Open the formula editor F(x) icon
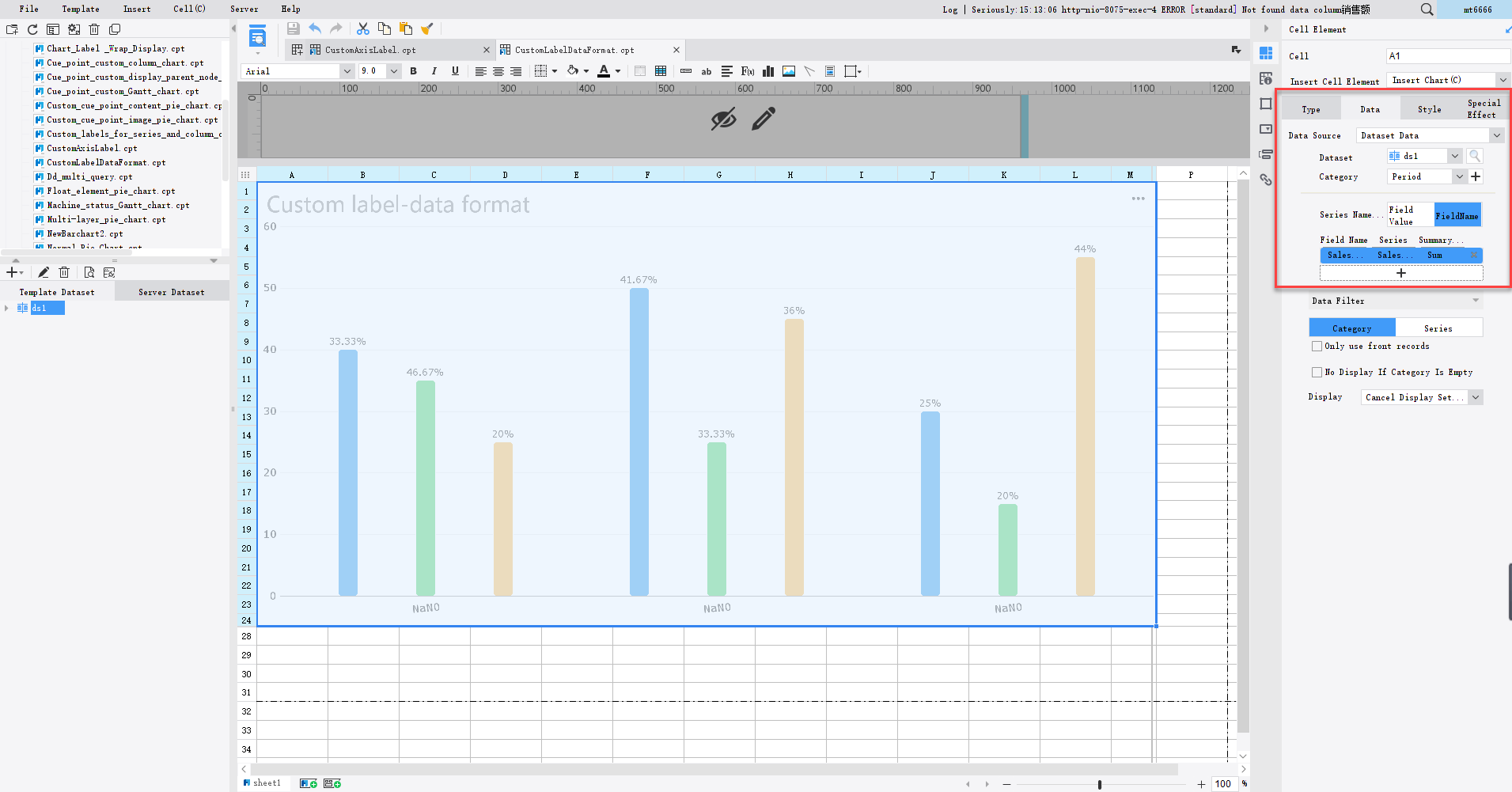 click(746, 71)
